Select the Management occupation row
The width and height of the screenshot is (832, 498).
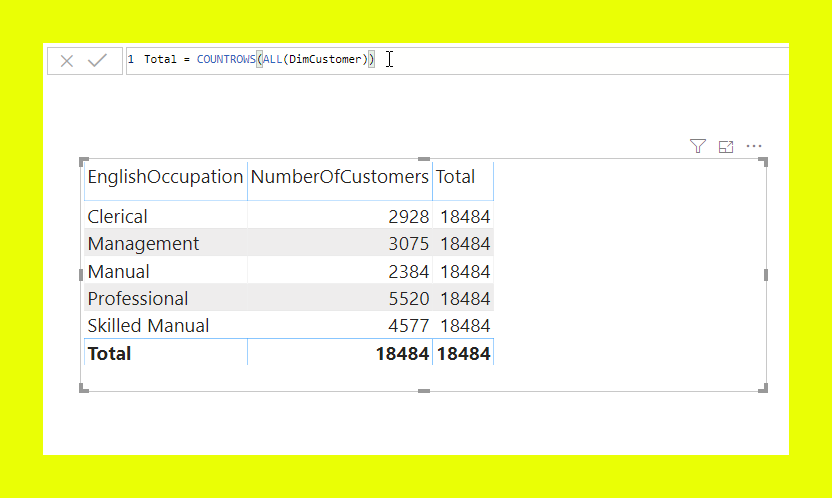tap(143, 244)
